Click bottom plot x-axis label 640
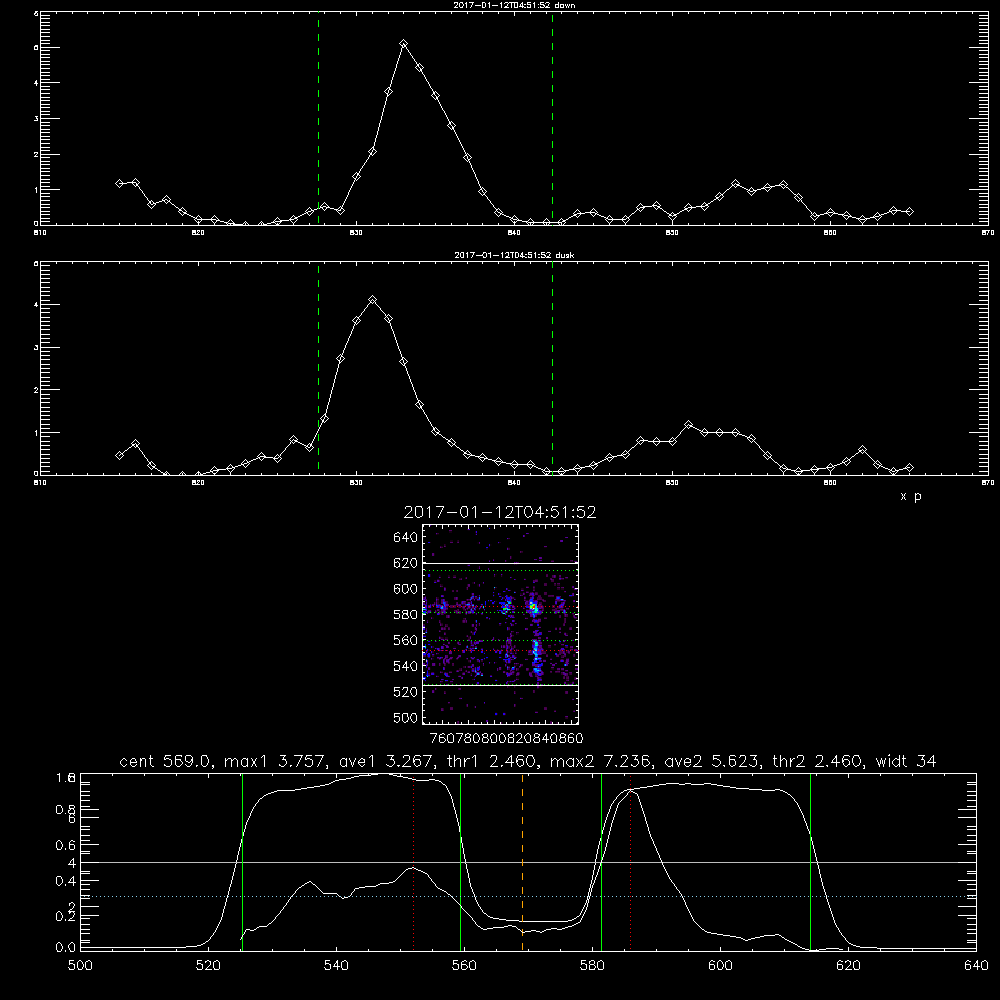This screenshot has width=1000, height=1000. click(x=976, y=966)
